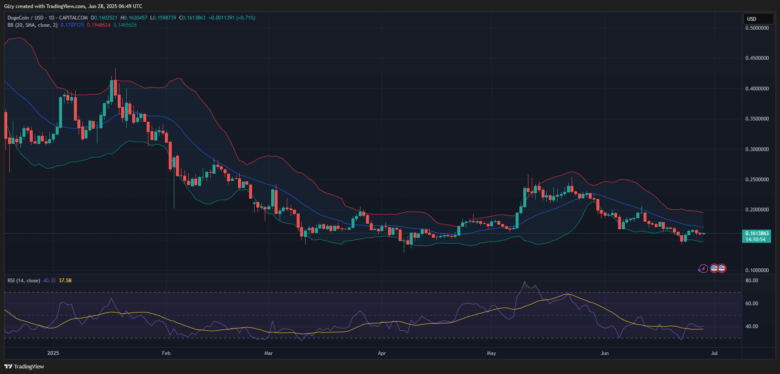Click the low price value 0.1598739
This screenshot has width=780, height=374.
click(x=164, y=18)
